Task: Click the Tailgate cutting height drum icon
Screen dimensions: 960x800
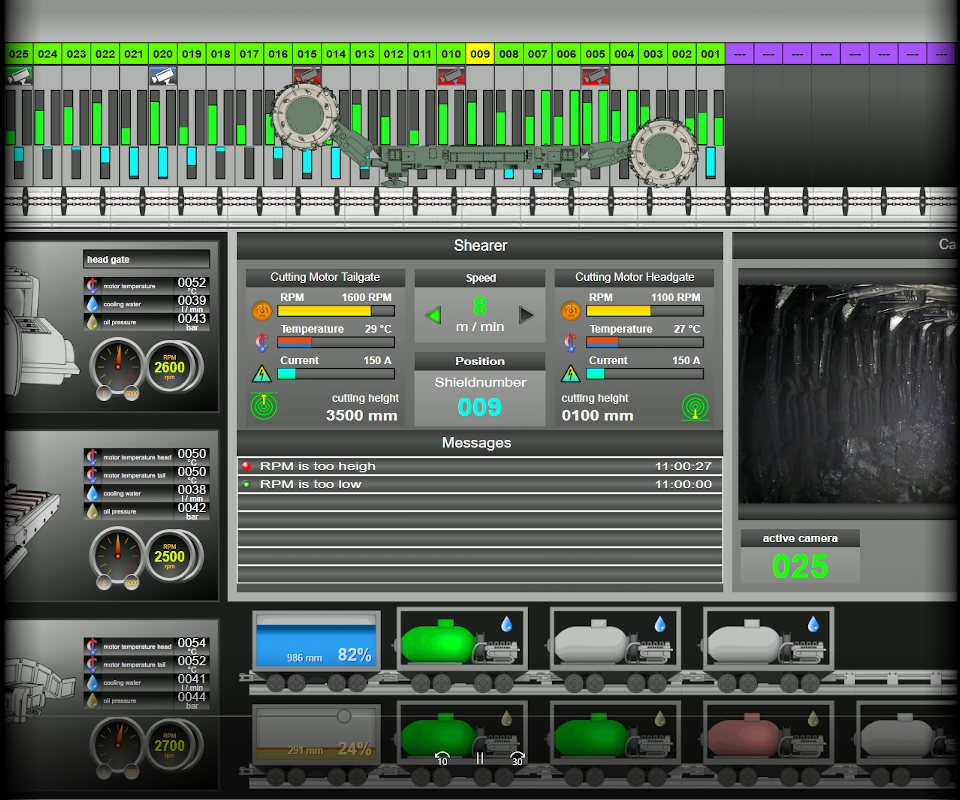Action: point(263,406)
